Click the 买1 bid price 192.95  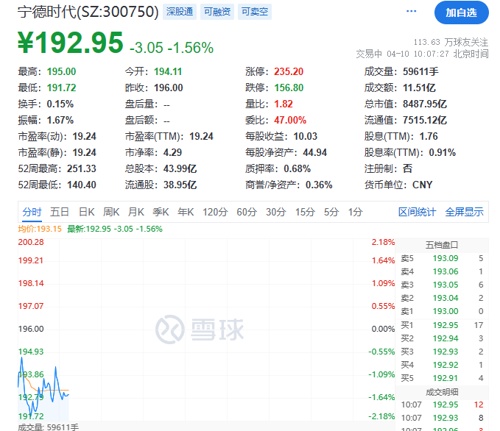tap(445, 325)
